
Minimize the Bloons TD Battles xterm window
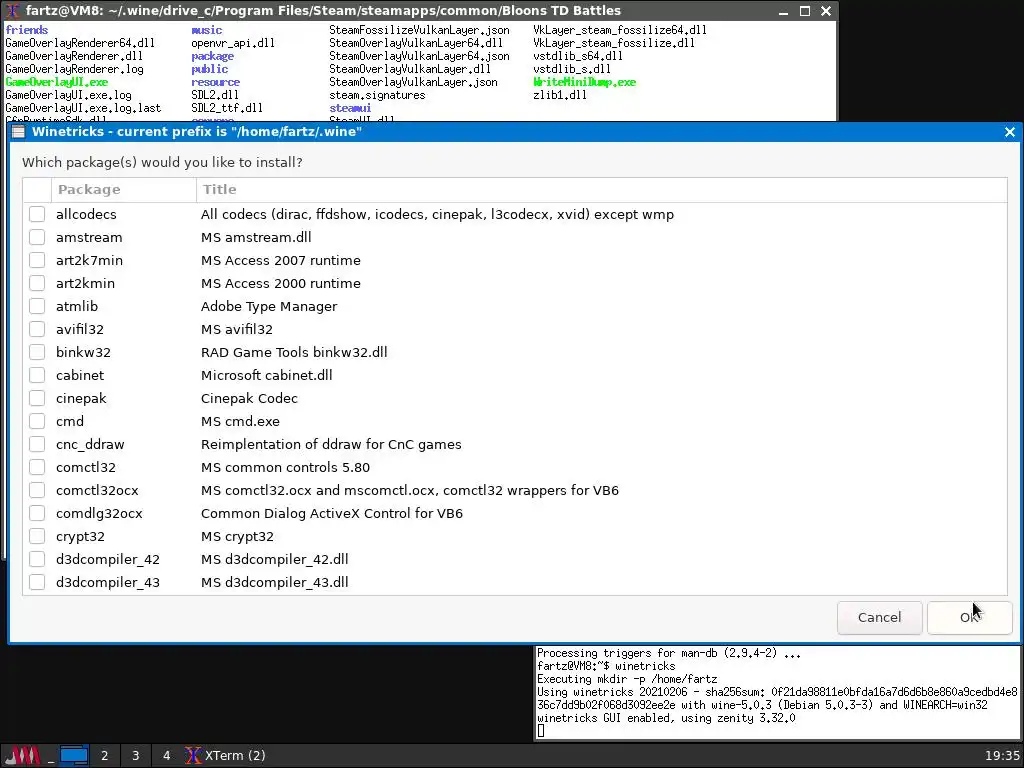(784, 11)
